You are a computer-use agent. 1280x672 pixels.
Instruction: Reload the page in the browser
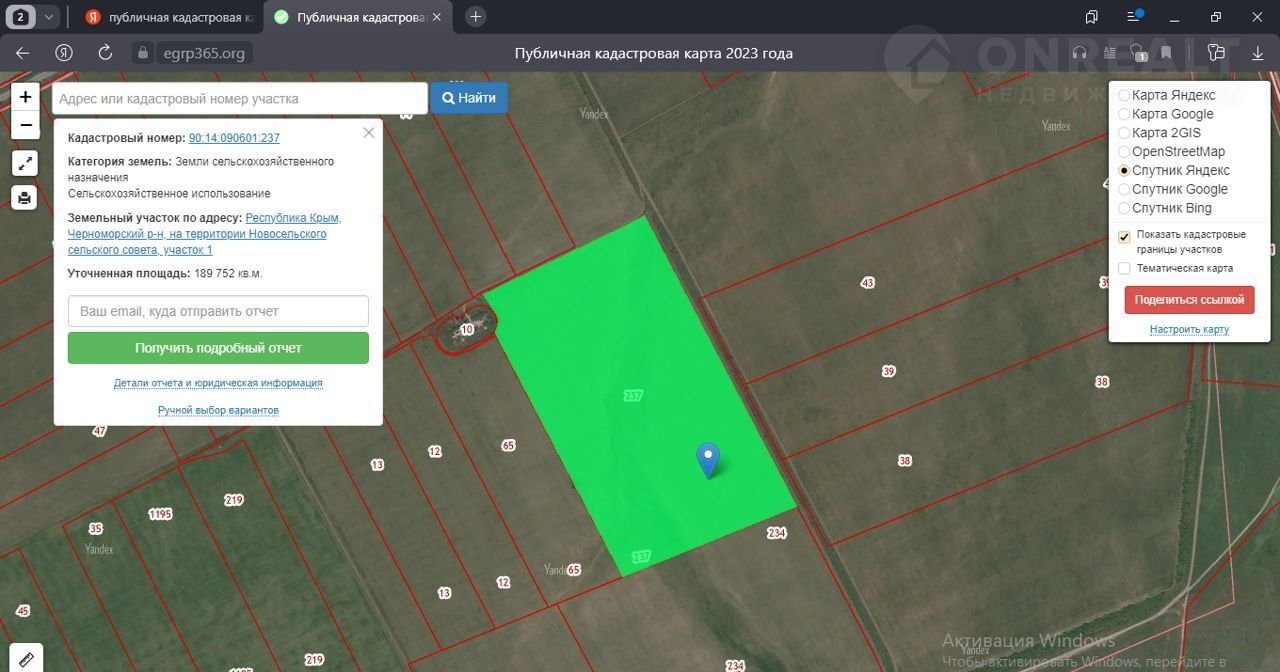click(x=105, y=53)
